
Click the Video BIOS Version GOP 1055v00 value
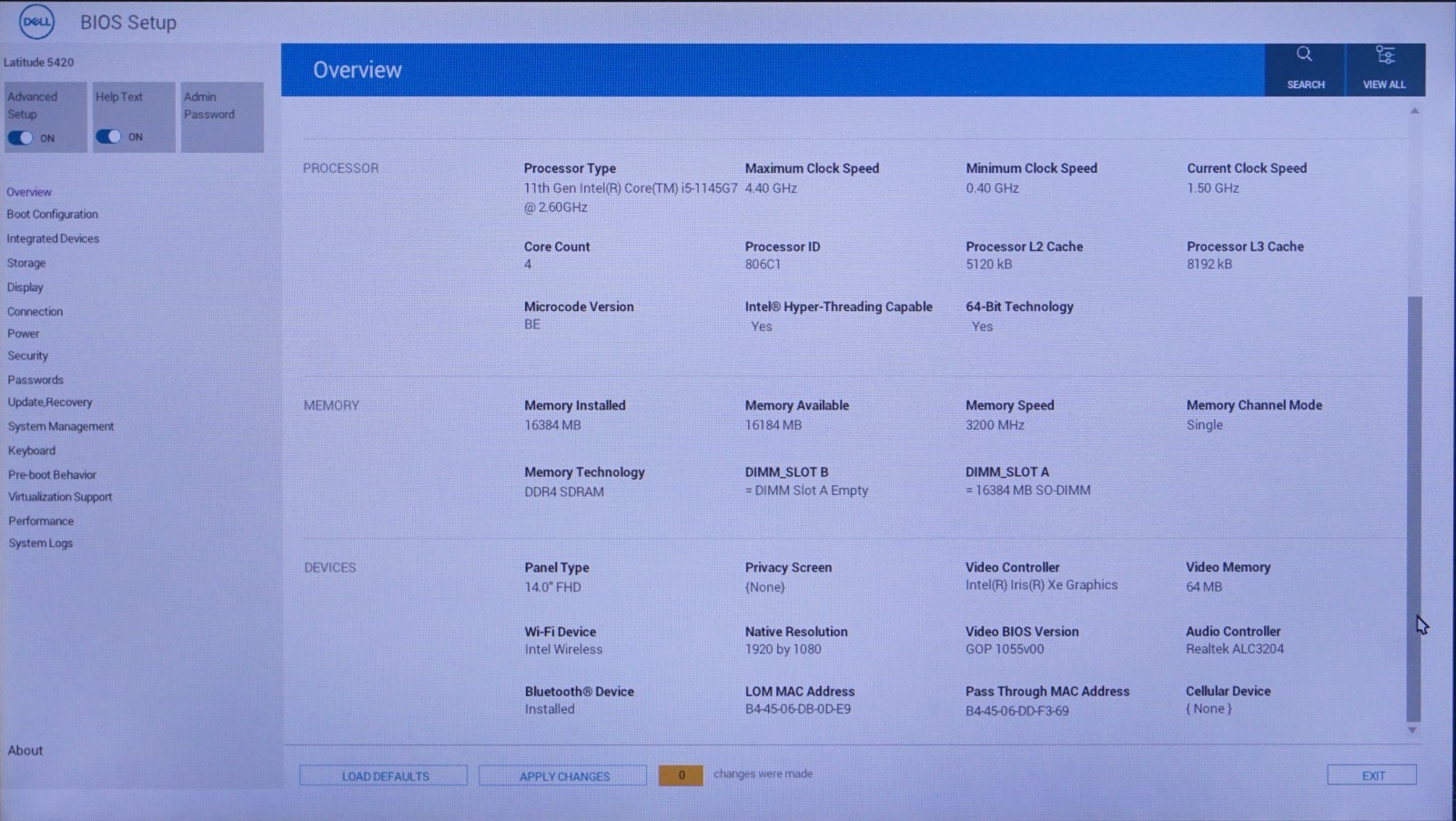point(1005,650)
